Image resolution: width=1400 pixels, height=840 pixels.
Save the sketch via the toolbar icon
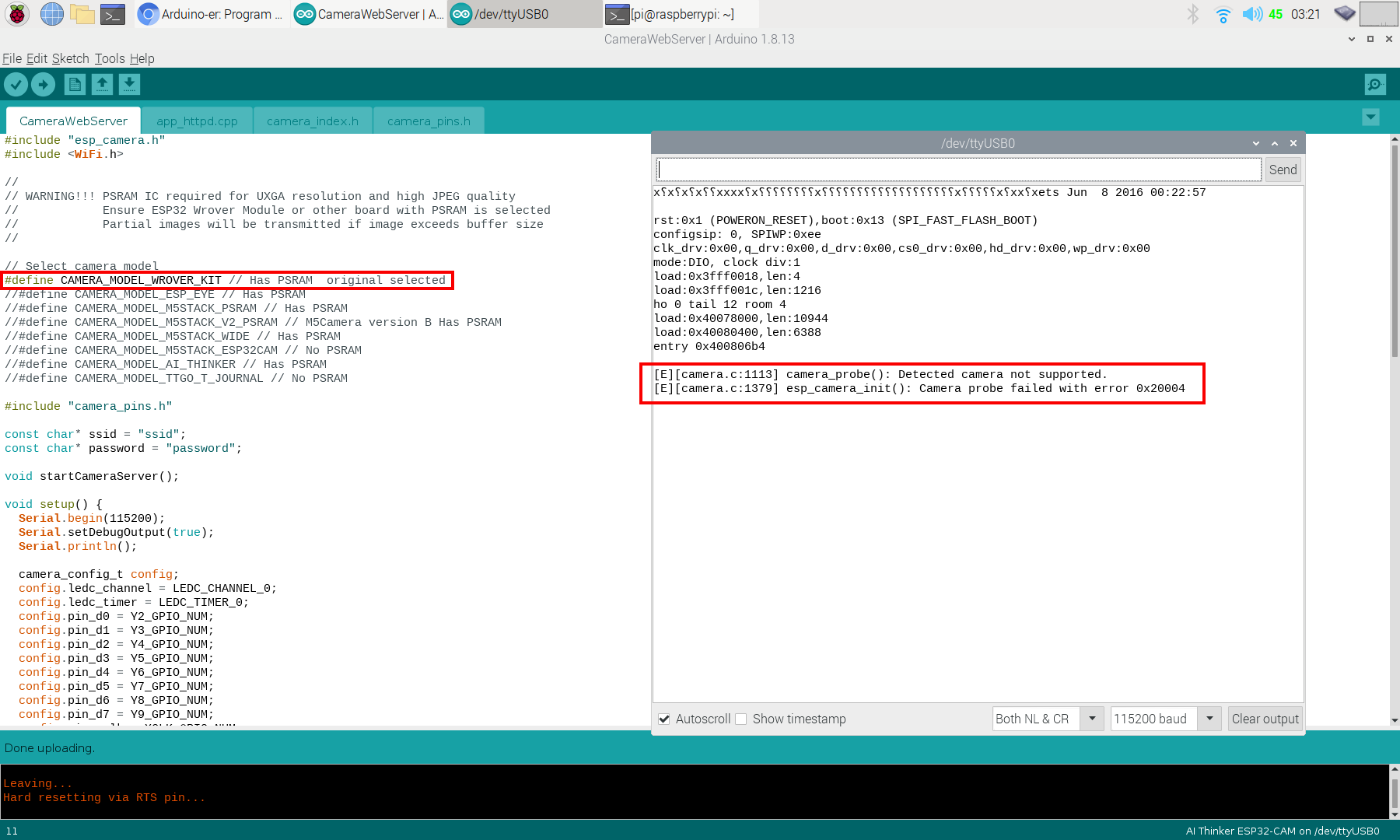pyautogui.click(x=129, y=84)
